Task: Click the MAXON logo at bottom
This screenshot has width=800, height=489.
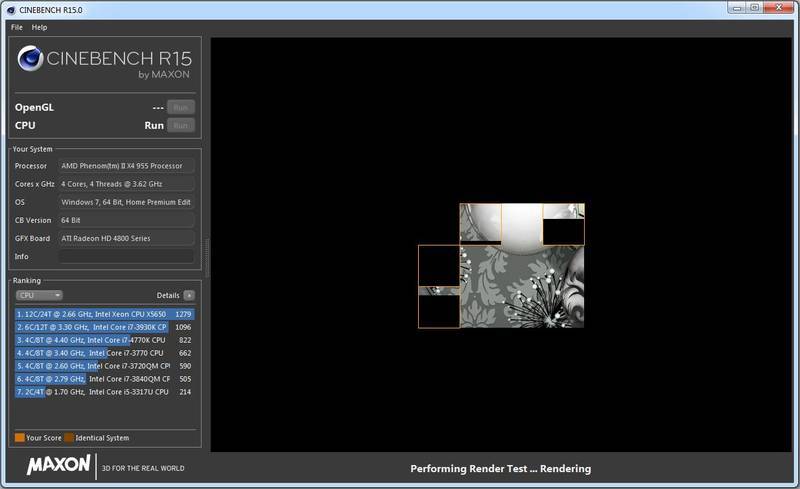Action: click(59, 464)
